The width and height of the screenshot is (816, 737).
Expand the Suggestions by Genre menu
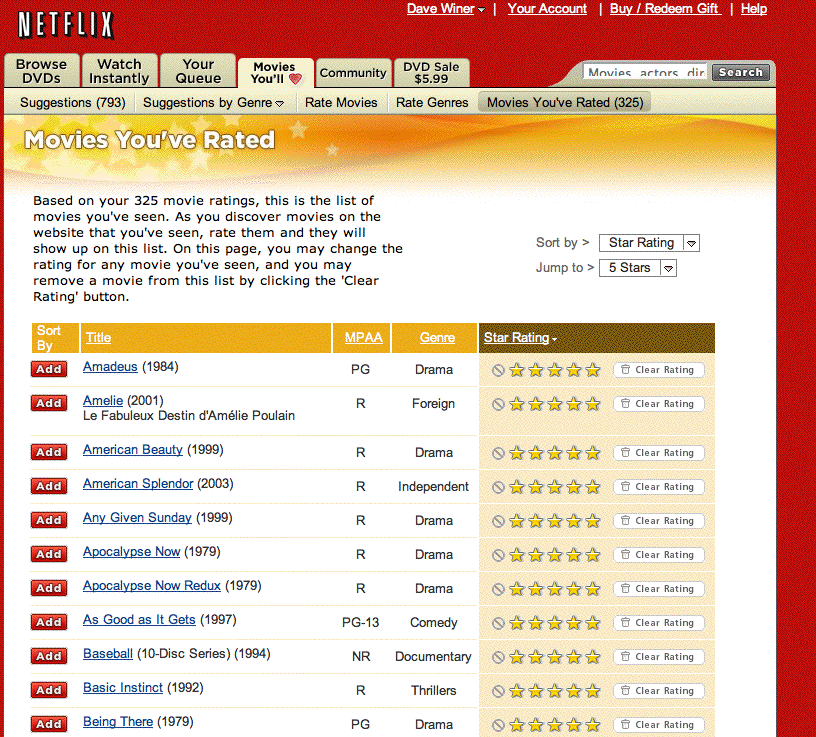tap(213, 102)
